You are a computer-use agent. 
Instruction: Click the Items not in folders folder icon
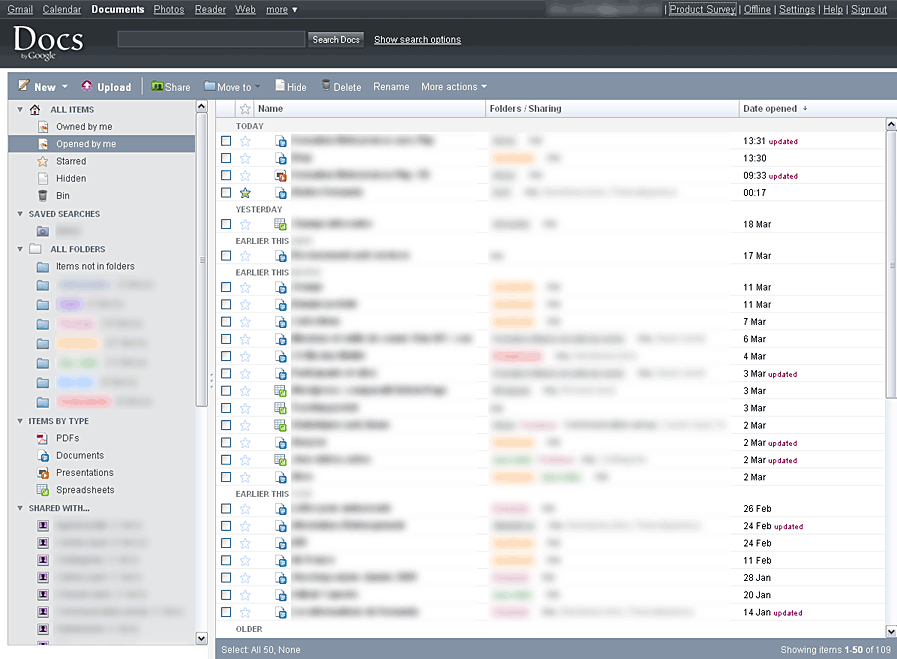(42, 267)
